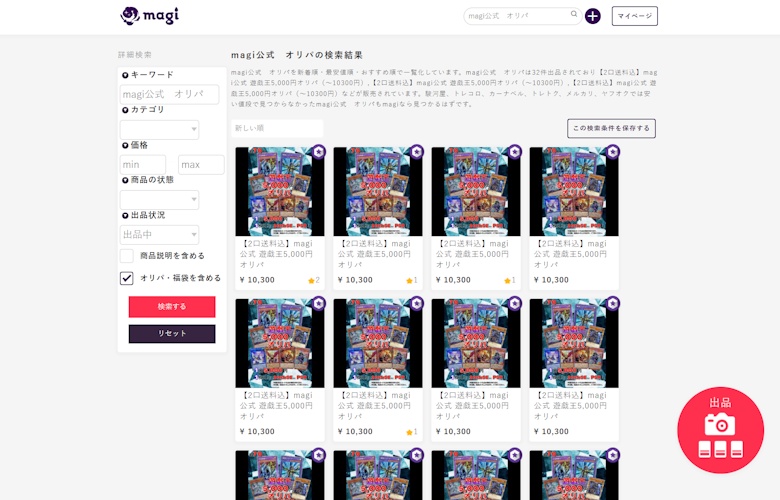Click the magi logo in the header
The width and height of the screenshot is (780, 500).
tap(149, 16)
